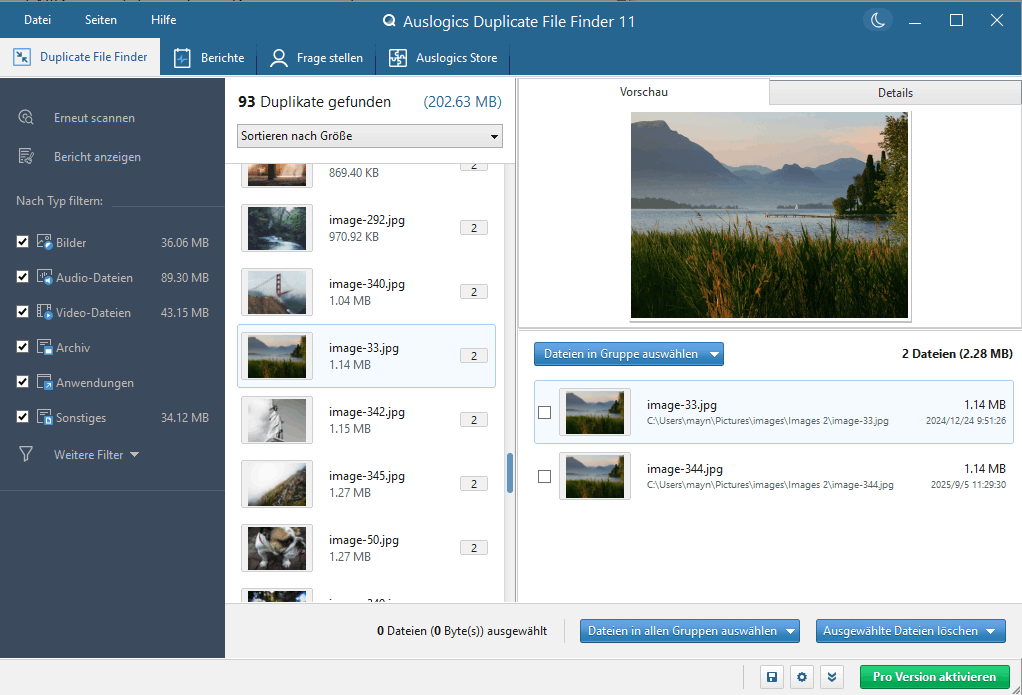Viewport: 1022px width, 695px height.
Task: Open the Seiten menu
Action: click(x=101, y=20)
